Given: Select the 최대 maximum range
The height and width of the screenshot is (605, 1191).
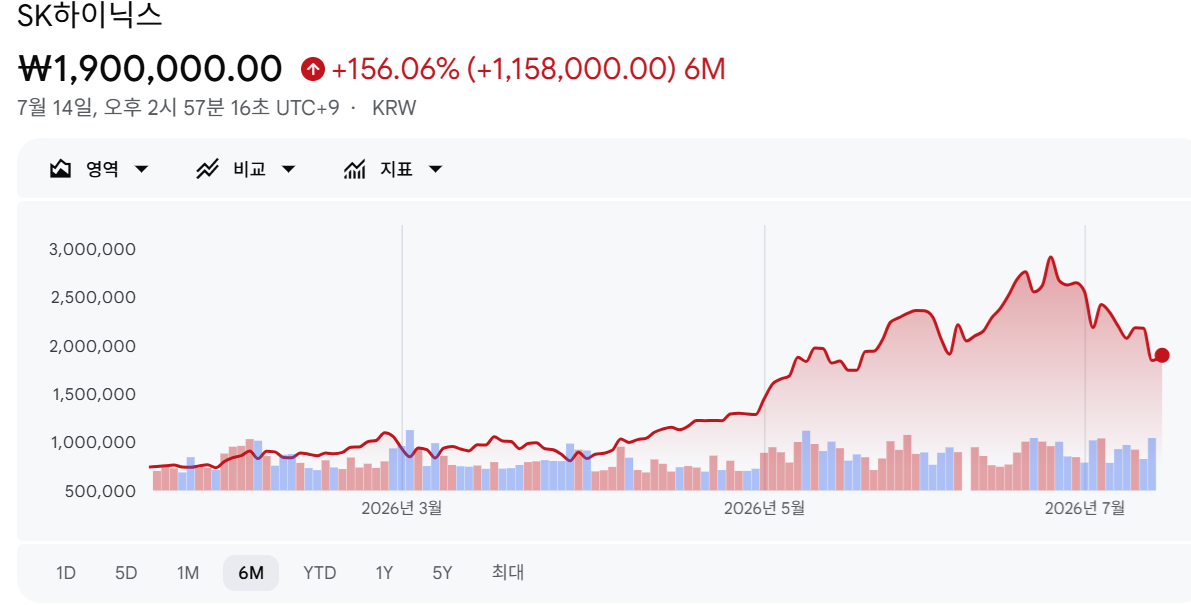Looking at the screenshot, I should [x=507, y=572].
